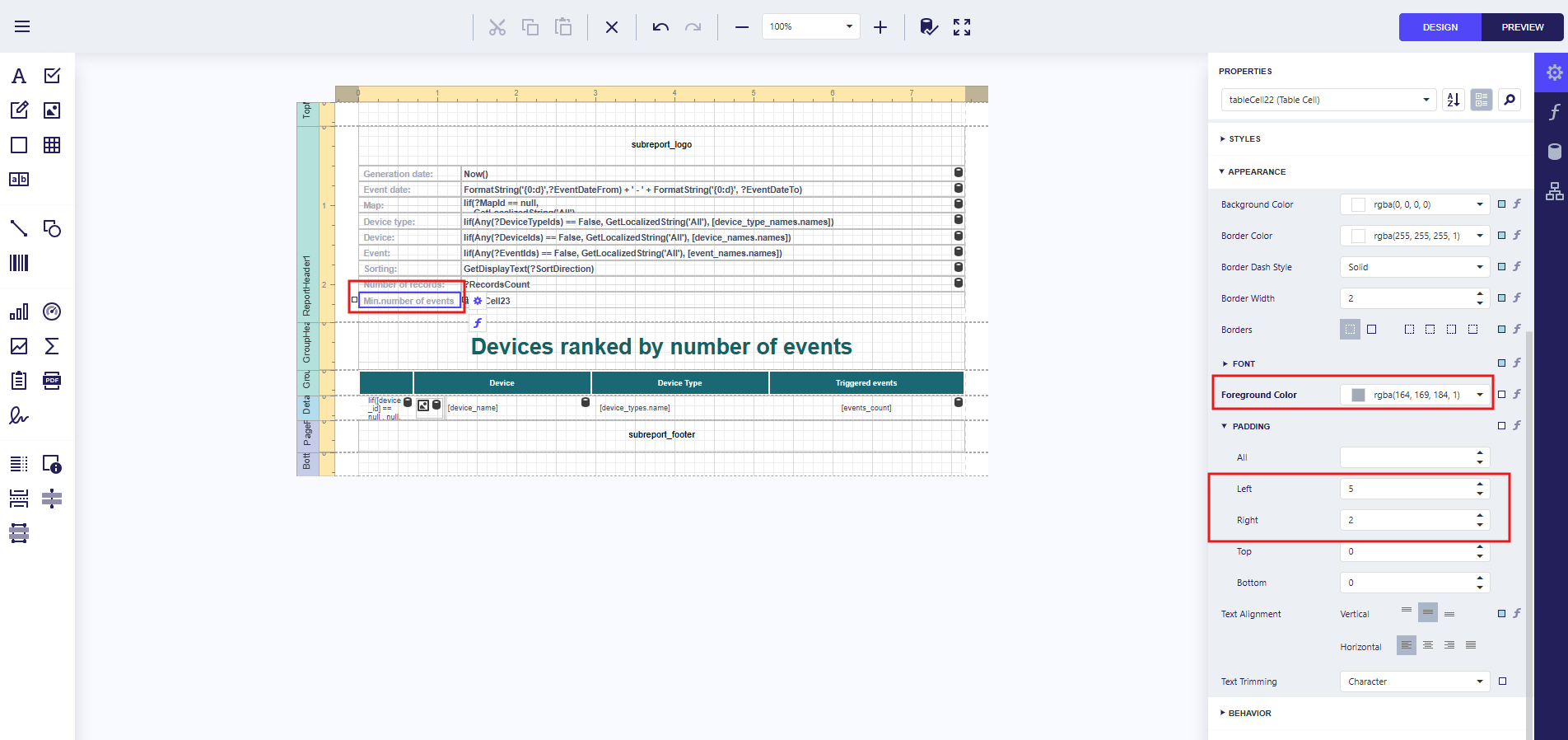Open the Border Dash Style dropdown
The width and height of the screenshot is (1568, 740).
pos(1414,267)
